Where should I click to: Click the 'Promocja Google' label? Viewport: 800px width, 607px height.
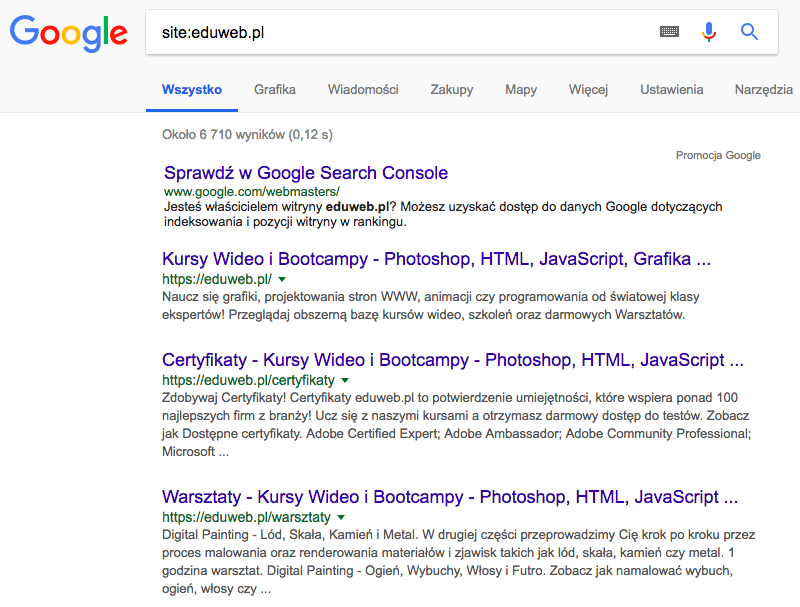coord(718,155)
